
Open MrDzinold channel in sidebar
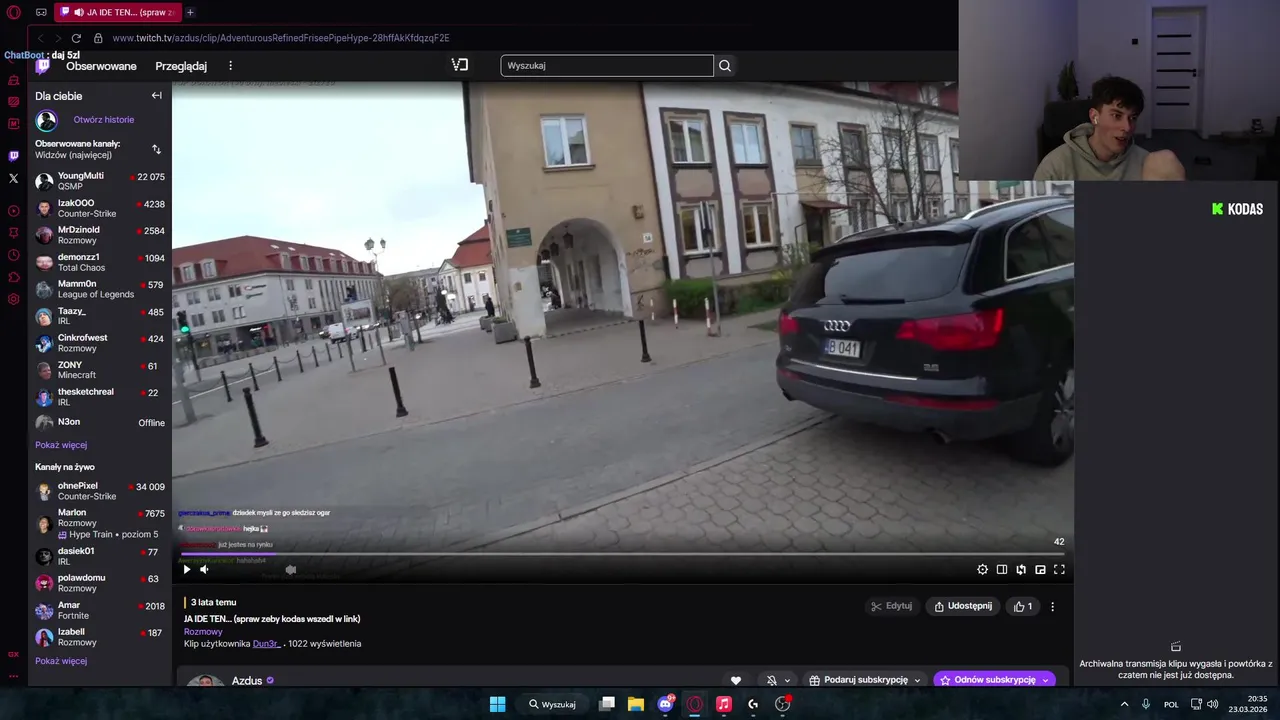click(100, 235)
